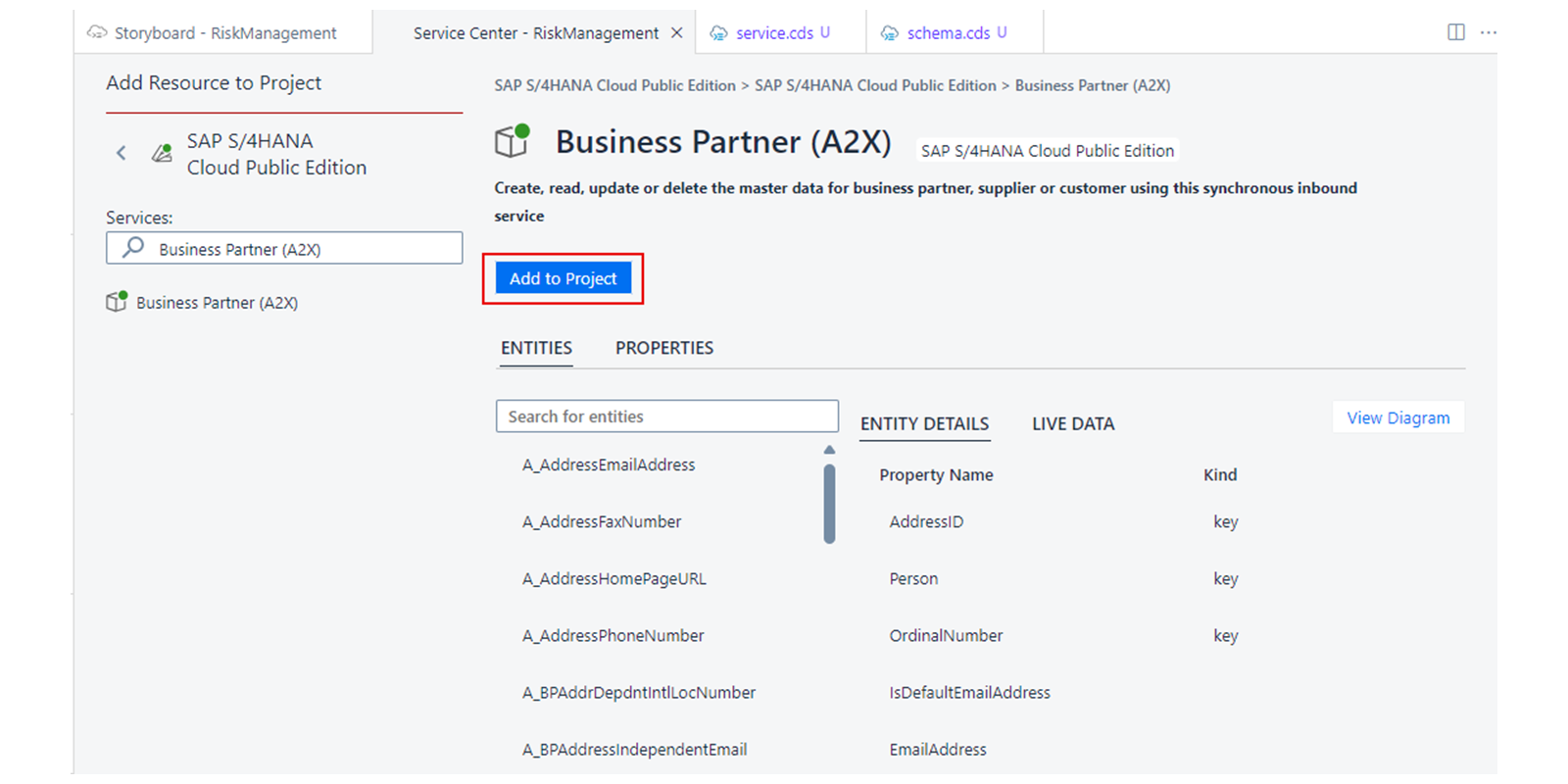Click the search magnifier icon in Services field
The width and height of the screenshot is (1568, 784).
click(133, 248)
